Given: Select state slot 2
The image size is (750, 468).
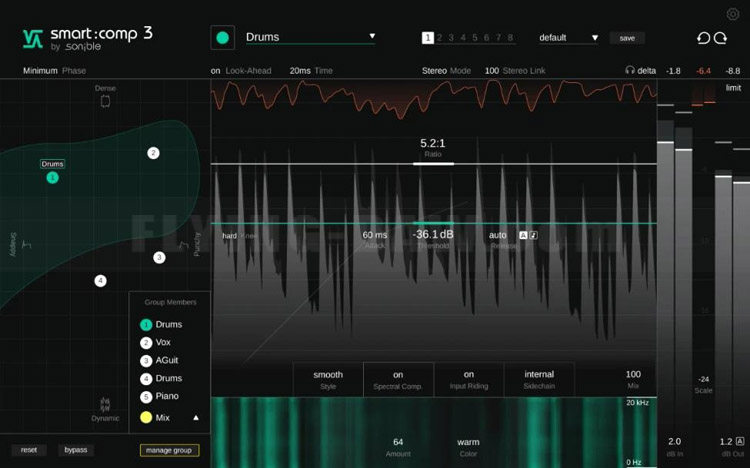Looking at the screenshot, I should (x=440, y=37).
